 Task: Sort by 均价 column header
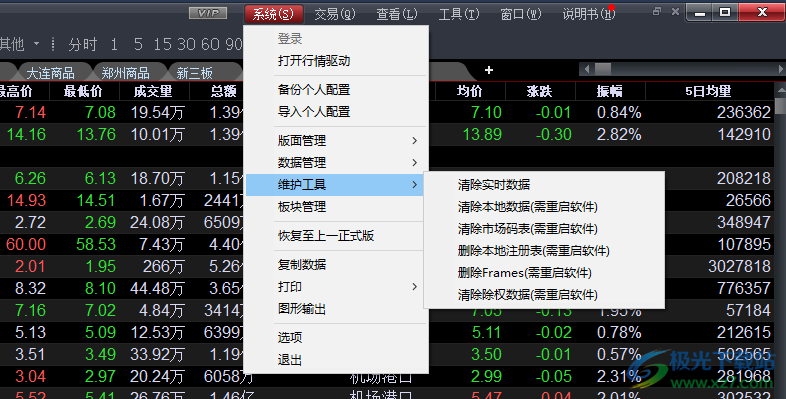470,91
